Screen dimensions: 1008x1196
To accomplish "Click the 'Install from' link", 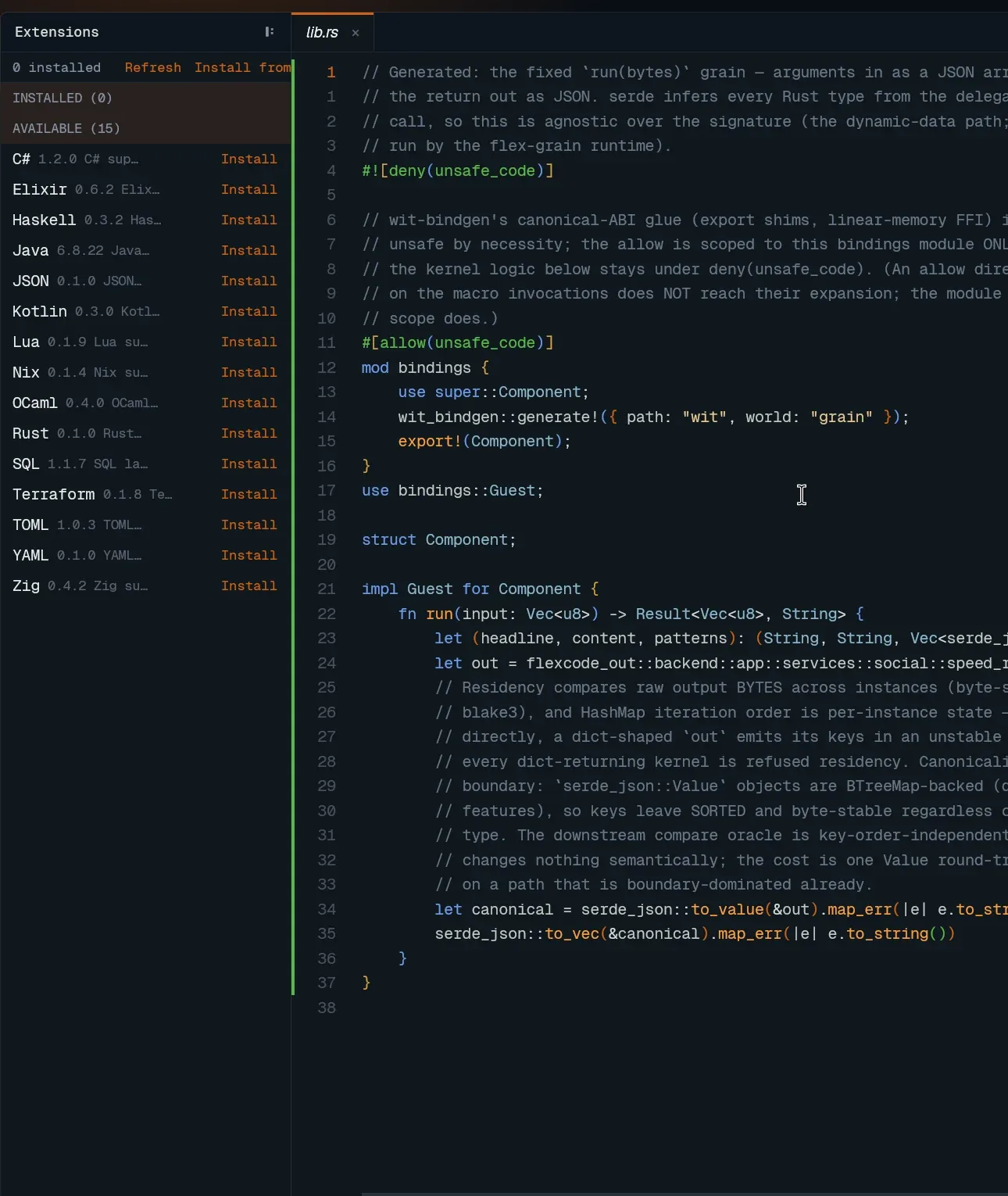I will click(x=242, y=68).
